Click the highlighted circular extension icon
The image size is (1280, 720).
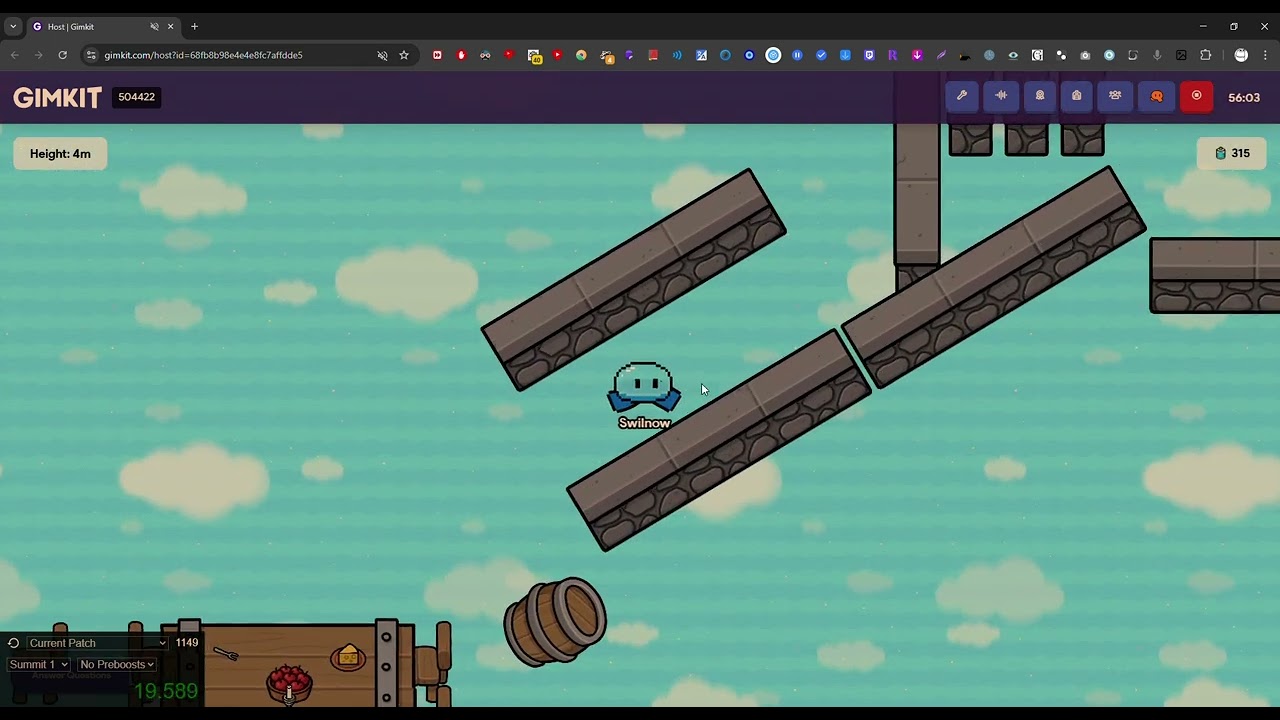click(x=773, y=55)
